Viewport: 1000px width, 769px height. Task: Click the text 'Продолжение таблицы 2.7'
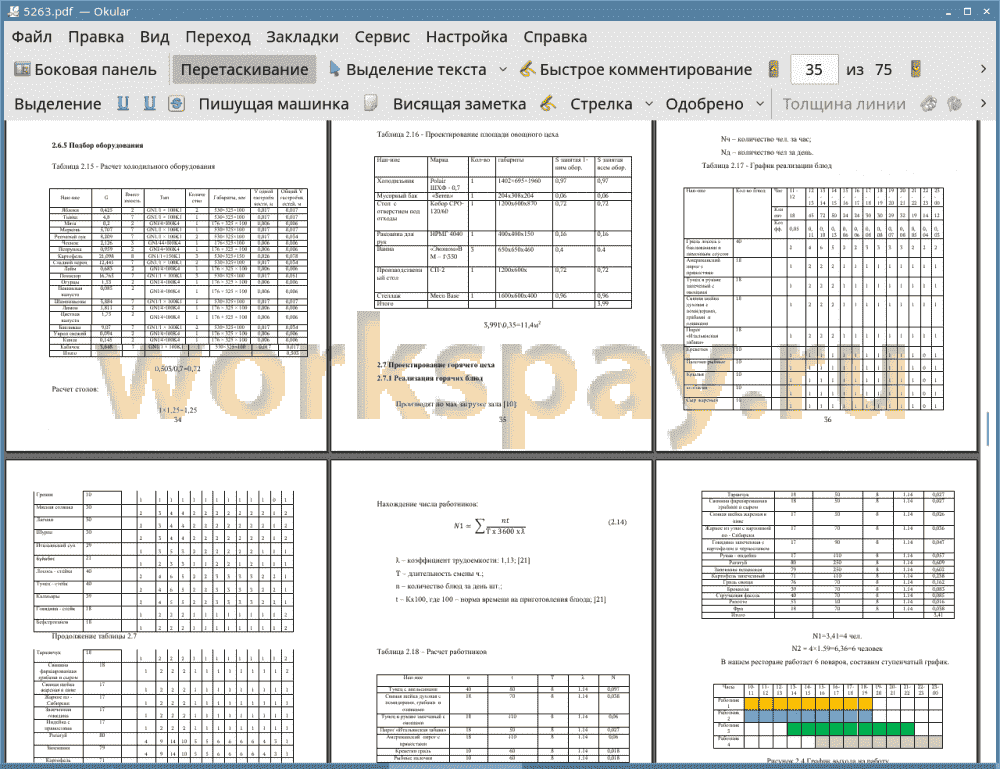(x=94, y=636)
